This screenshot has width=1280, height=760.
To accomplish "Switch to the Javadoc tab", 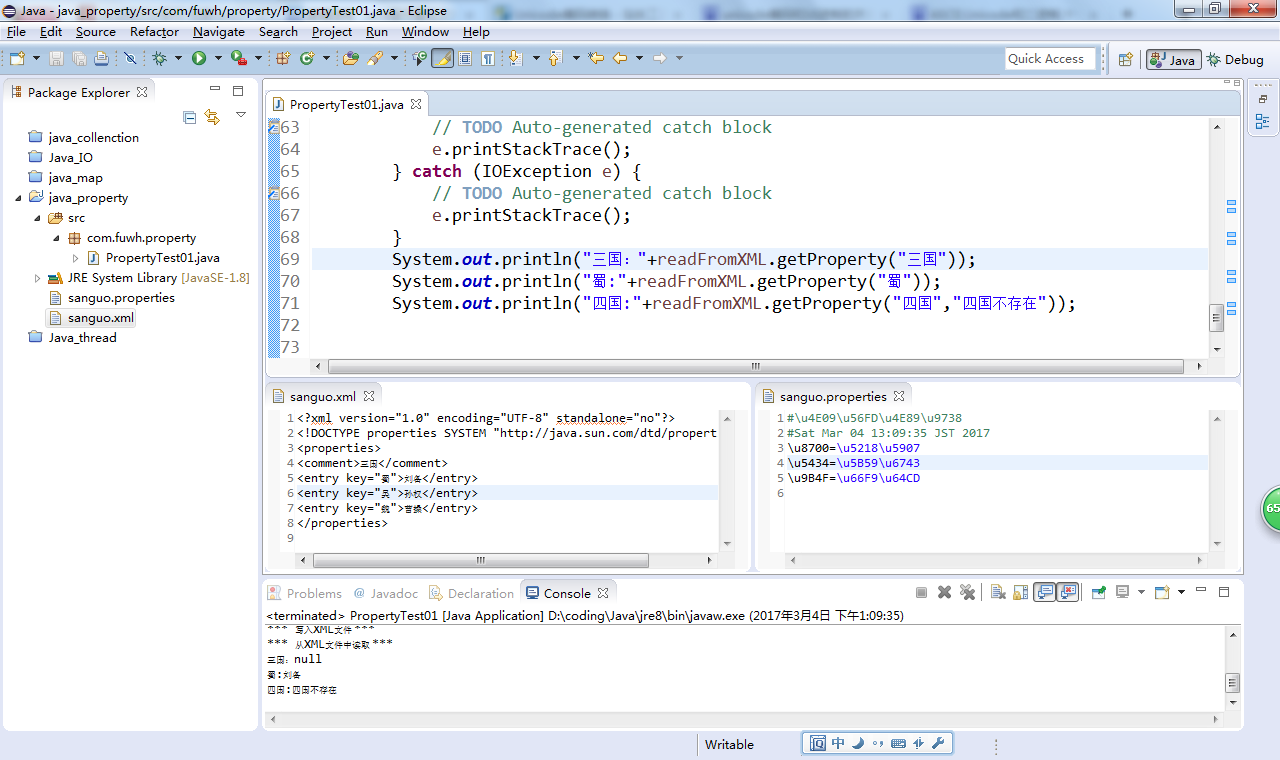I will (x=386, y=593).
